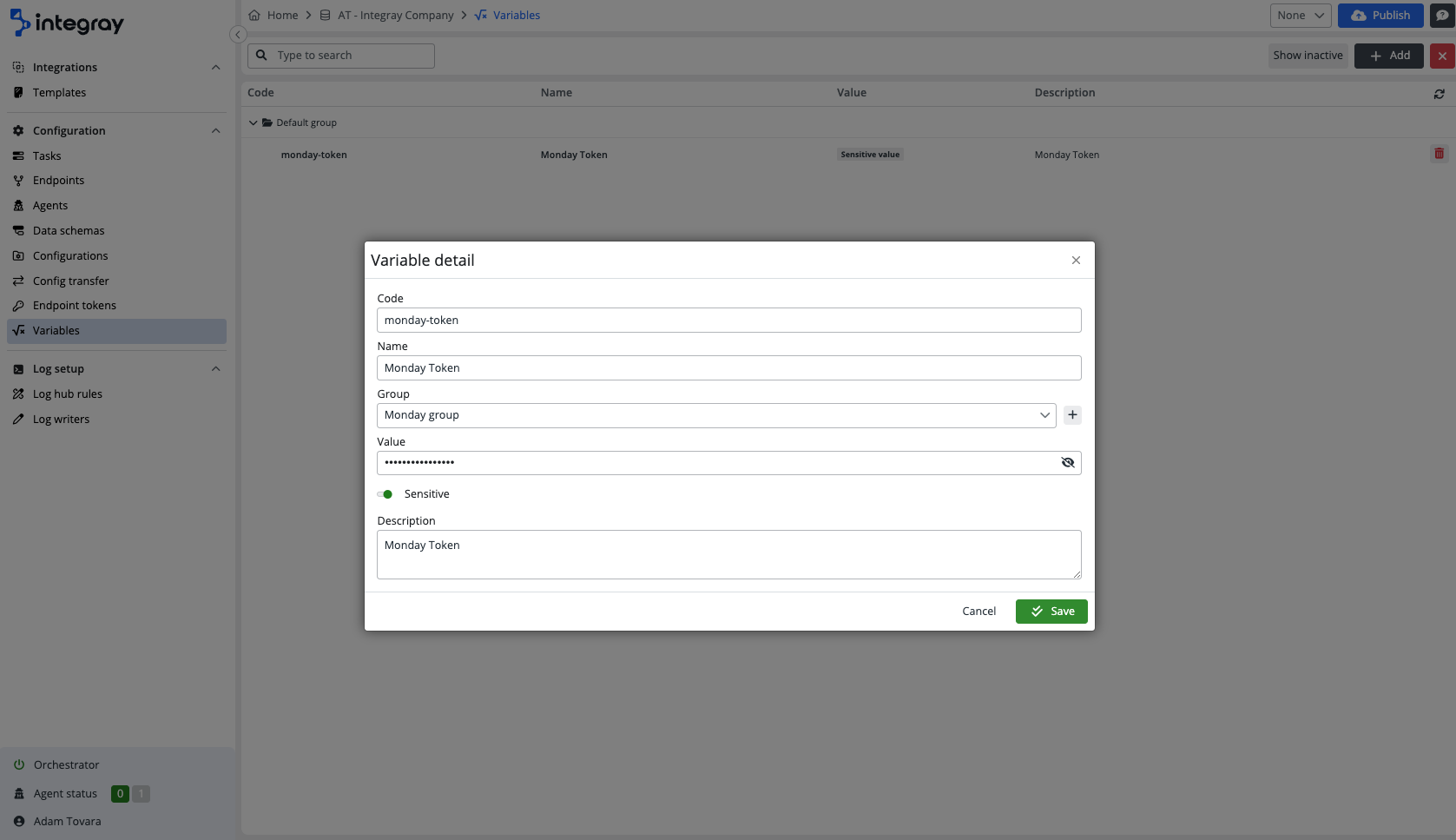Collapse the sidebar with arrow icon
This screenshot has width=1456, height=840.
[238, 35]
